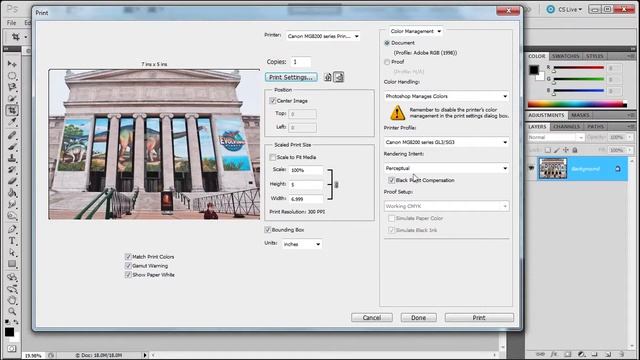Select the Proof radio button
The width and height of the screenshot is (640, 360).
[387, 62]
